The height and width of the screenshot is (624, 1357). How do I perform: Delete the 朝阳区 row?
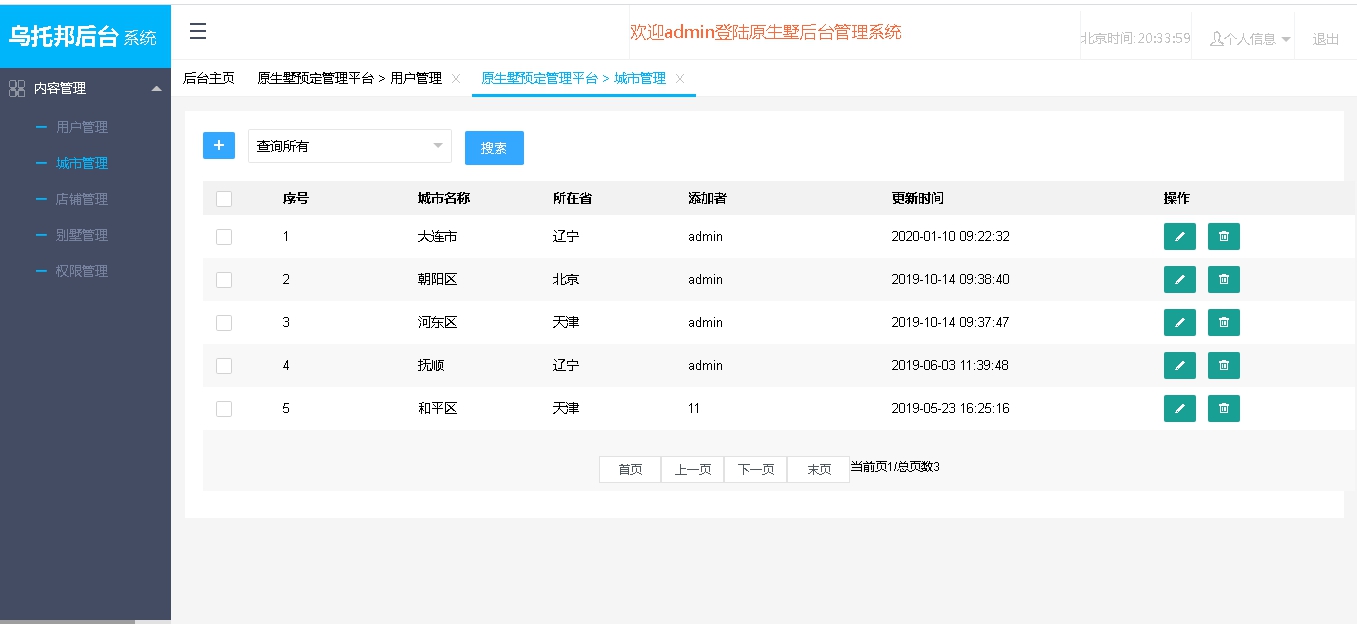click(x=1224, y=279)
